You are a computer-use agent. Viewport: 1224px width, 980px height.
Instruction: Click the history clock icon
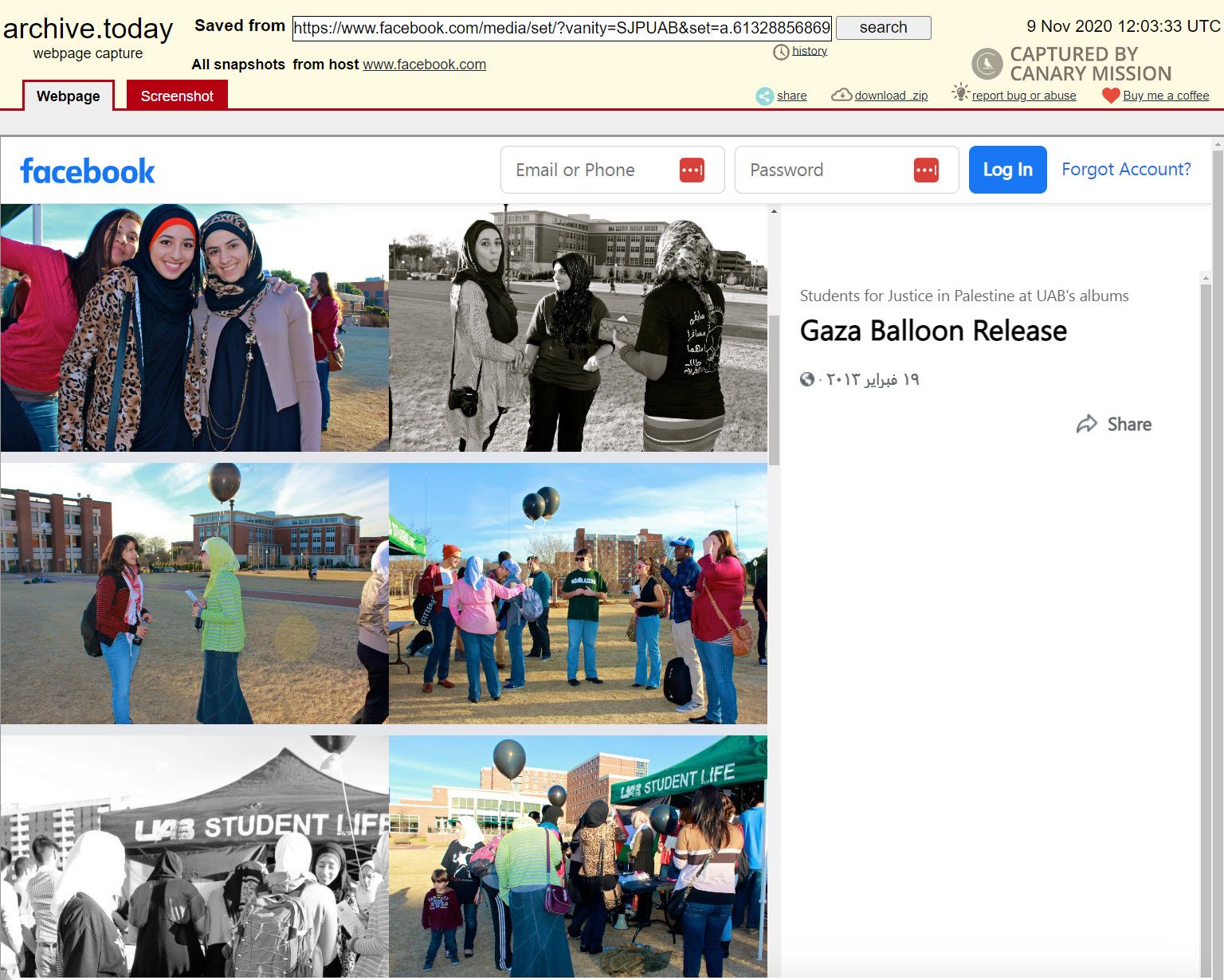[781, 52]
